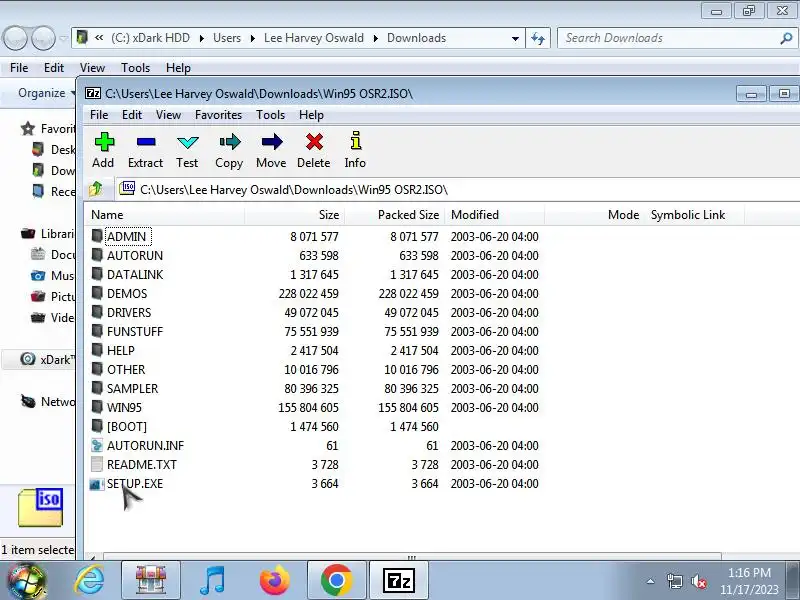Open the 7-Zip Edit menu
The height and width of the screenshot is (600, 800).
132,115
